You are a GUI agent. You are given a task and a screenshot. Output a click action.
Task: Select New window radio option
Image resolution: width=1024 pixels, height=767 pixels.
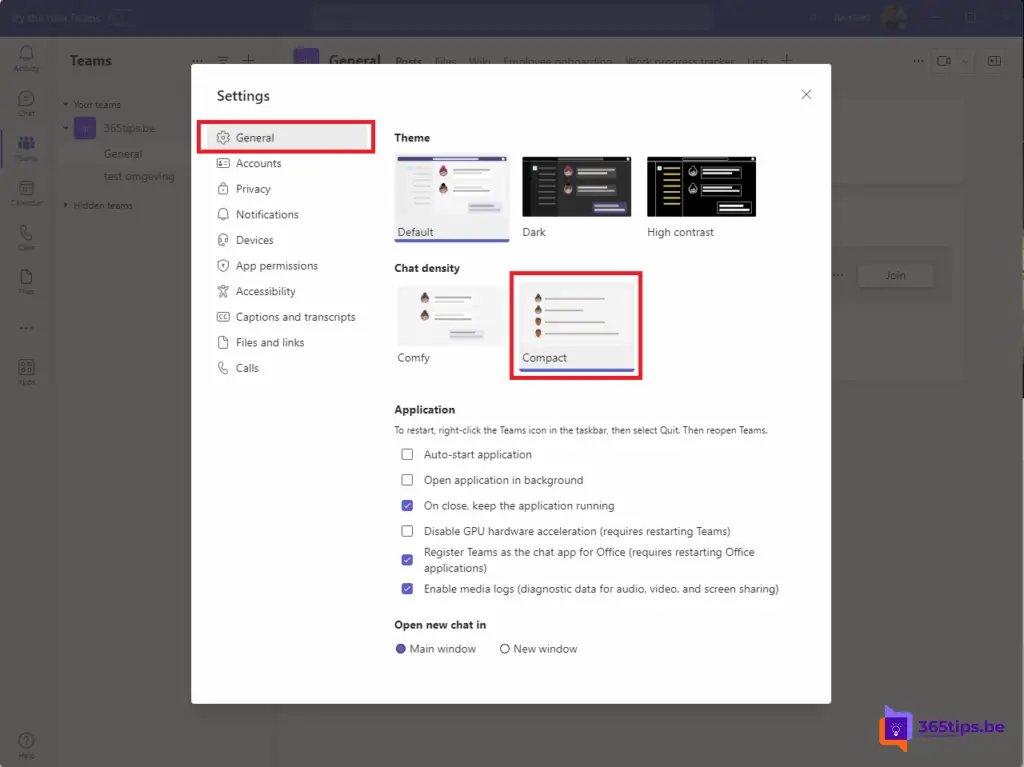[505, 649]
